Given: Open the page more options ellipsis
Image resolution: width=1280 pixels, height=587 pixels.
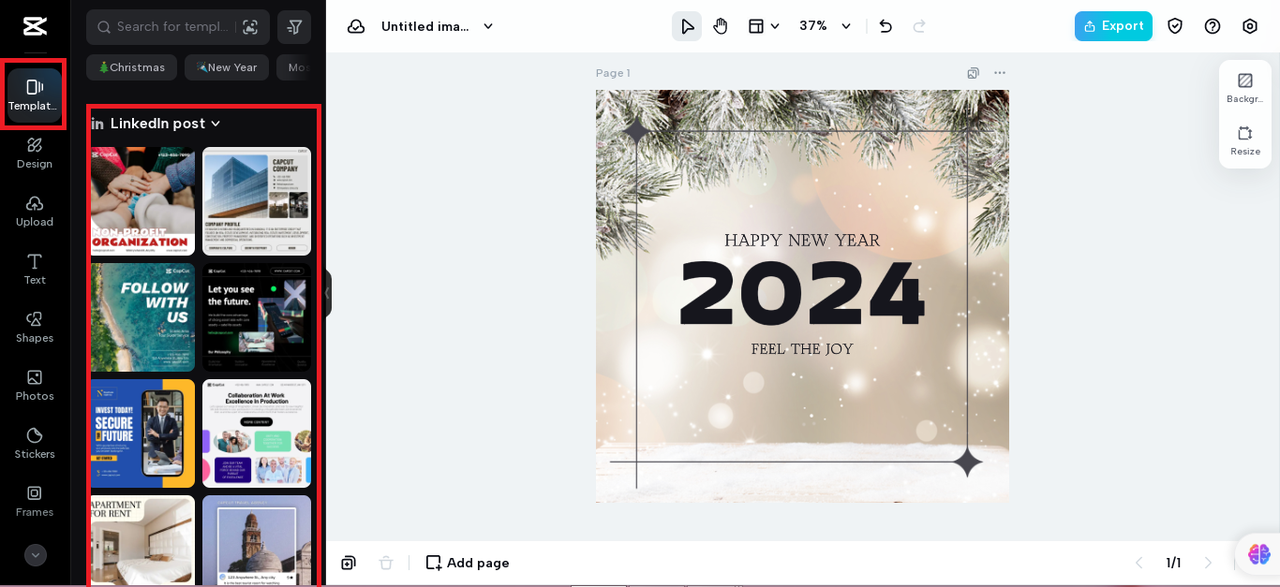Looking at the screenshot, I should (1000, 73).
